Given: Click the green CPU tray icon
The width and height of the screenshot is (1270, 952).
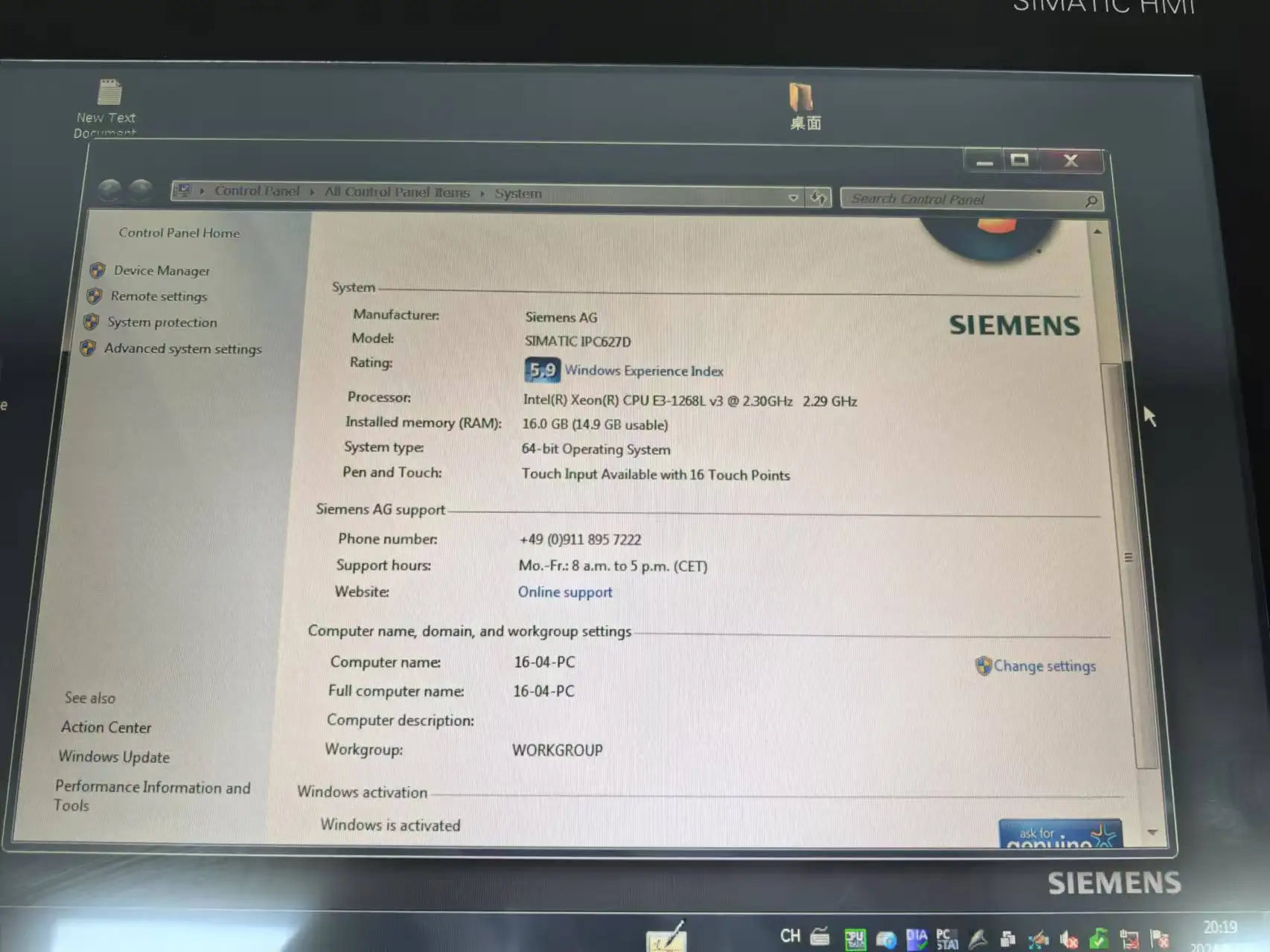Looking at the screenshot, I should 855,938.
